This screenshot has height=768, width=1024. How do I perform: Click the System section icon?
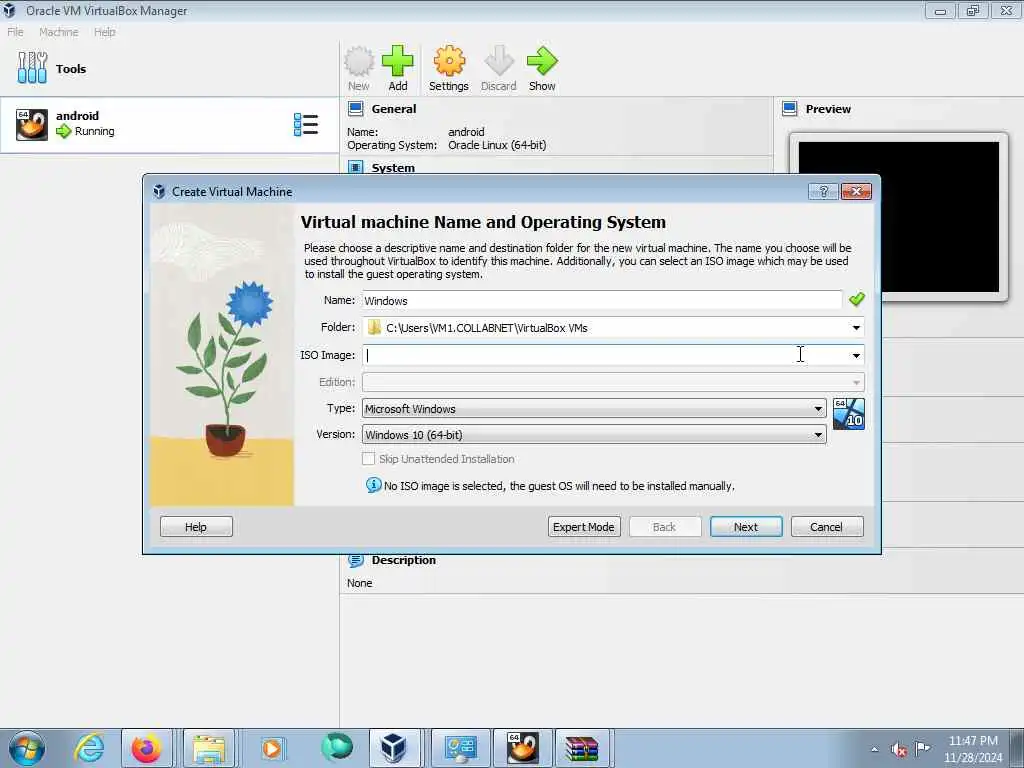tap(355, 167)
